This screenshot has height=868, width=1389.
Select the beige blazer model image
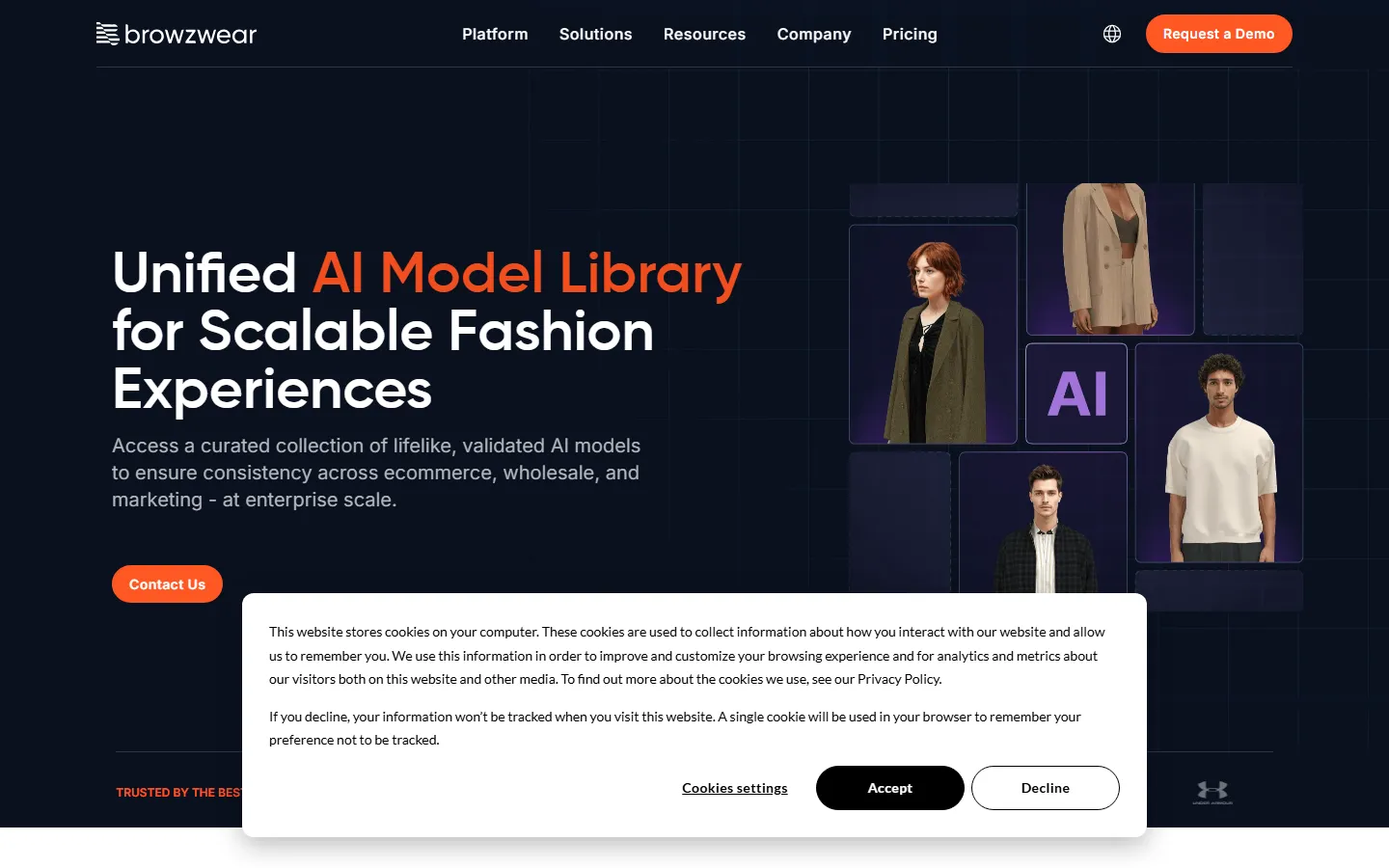1110,258
